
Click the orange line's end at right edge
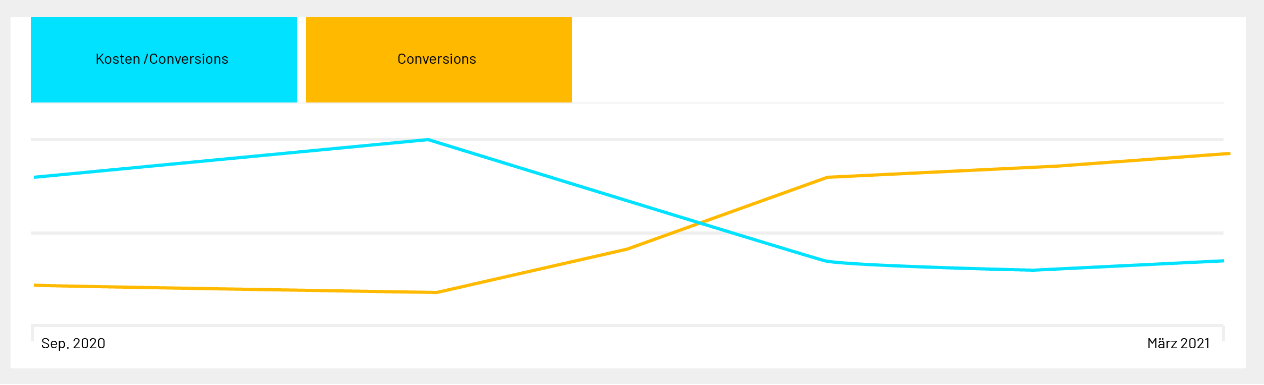point(1227,154)
